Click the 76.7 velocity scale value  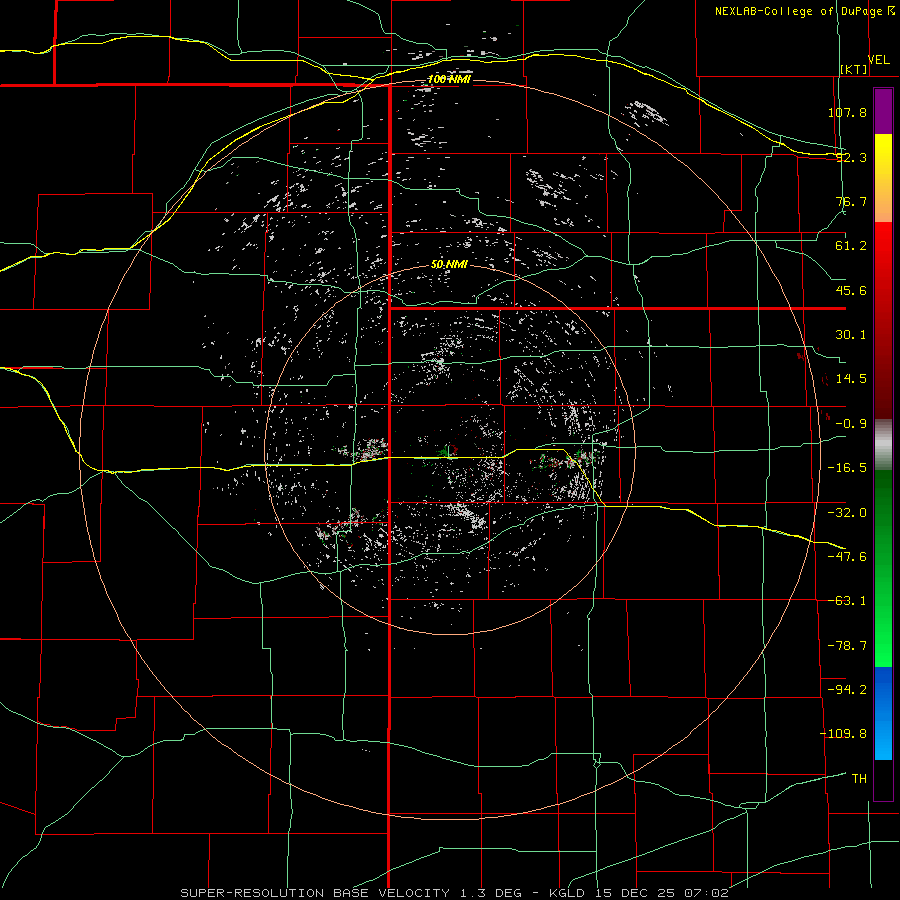pyautogui.click(x=851, y=201)
